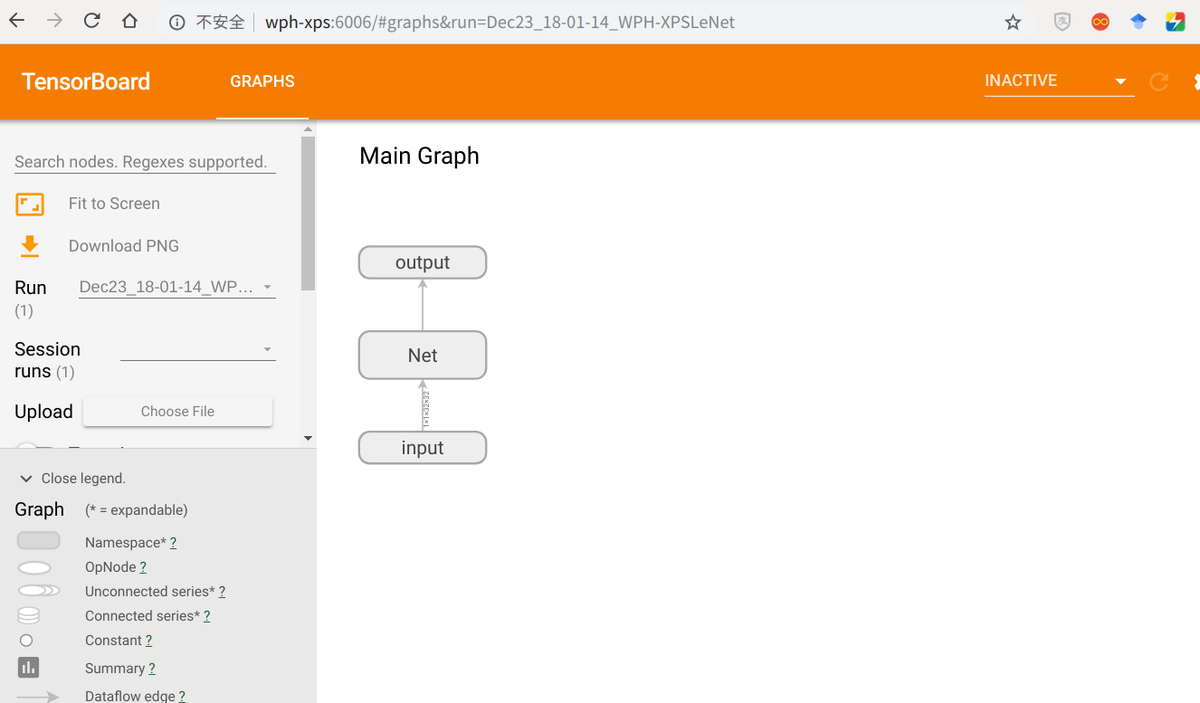
Task: Select the Net namespace node
Action: pos(423,355)
